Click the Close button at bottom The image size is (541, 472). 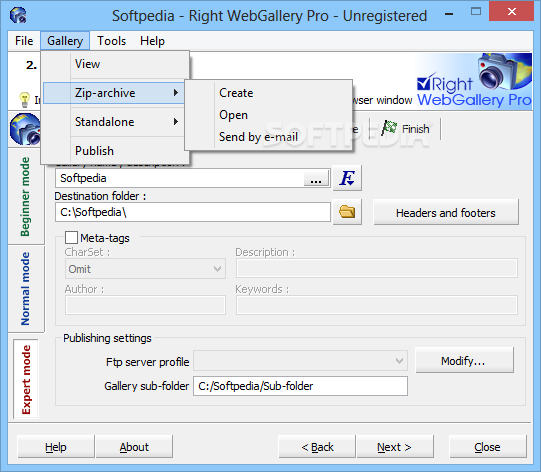point(488,447)
